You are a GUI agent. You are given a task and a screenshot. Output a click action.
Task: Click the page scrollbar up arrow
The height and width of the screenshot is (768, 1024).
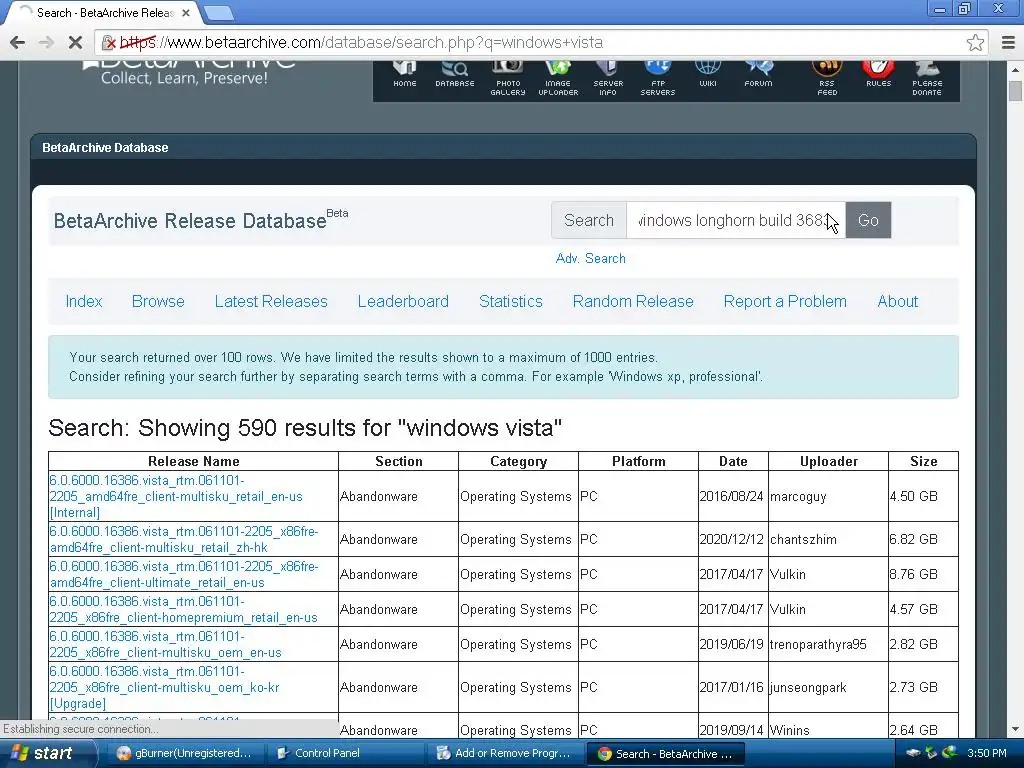point(1015,69)
